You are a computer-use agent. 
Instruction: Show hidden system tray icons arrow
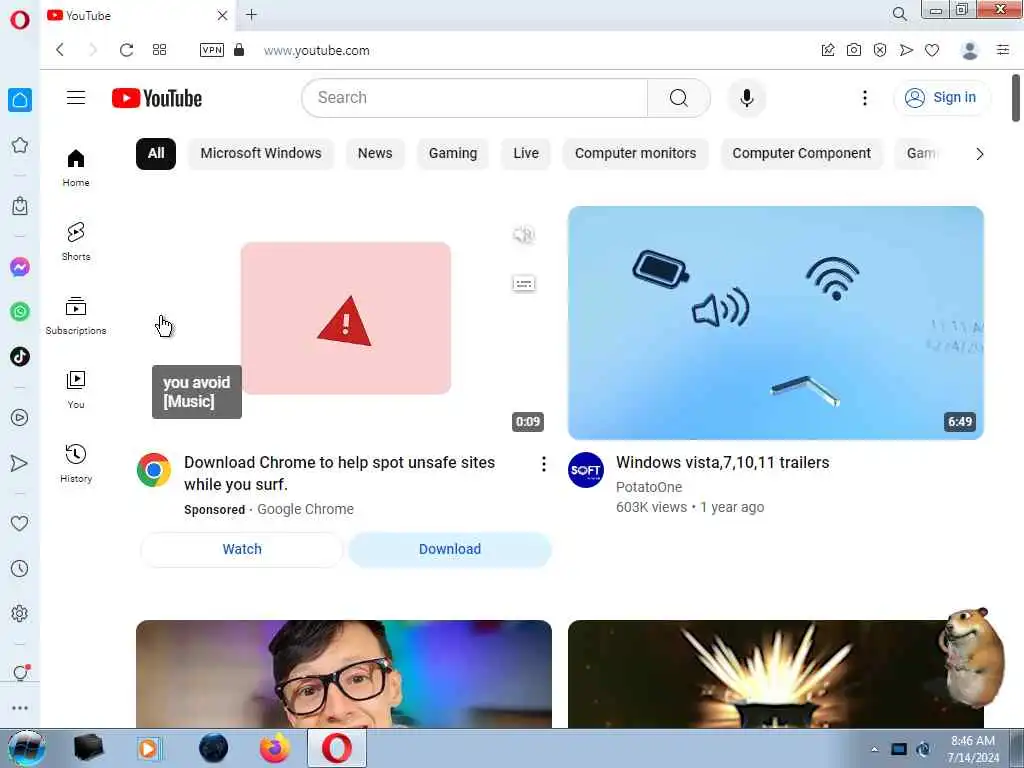pos(874,749)
